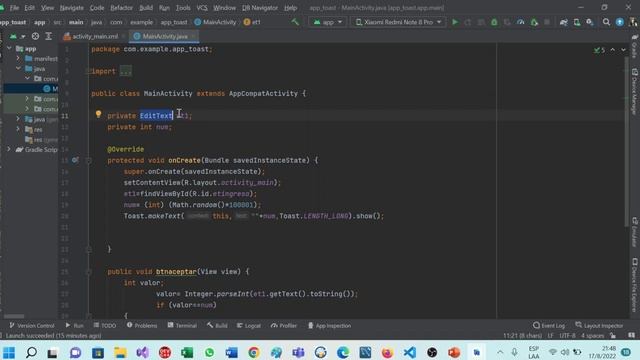Open Device Manager icon in the toolbar
Image resolution: width=640 pixels, height=360 pixels.
tap(577, 22)
